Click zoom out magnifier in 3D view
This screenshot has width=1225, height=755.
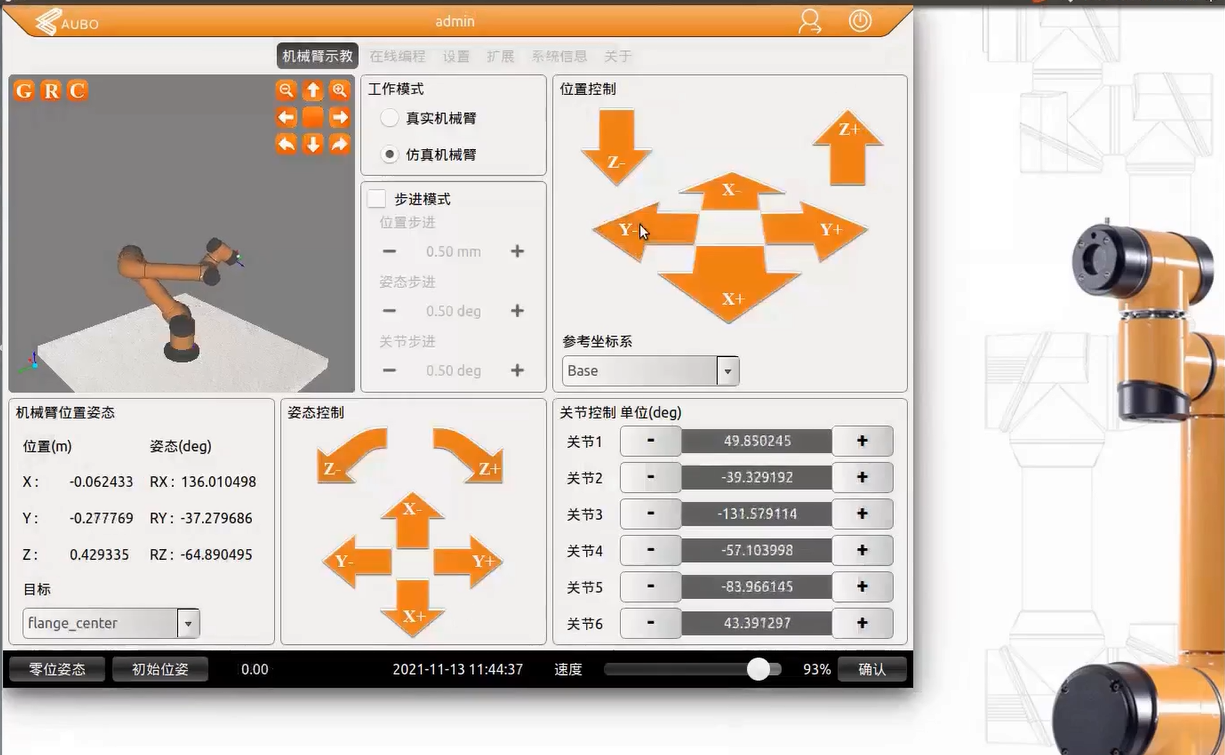(286, 90)
